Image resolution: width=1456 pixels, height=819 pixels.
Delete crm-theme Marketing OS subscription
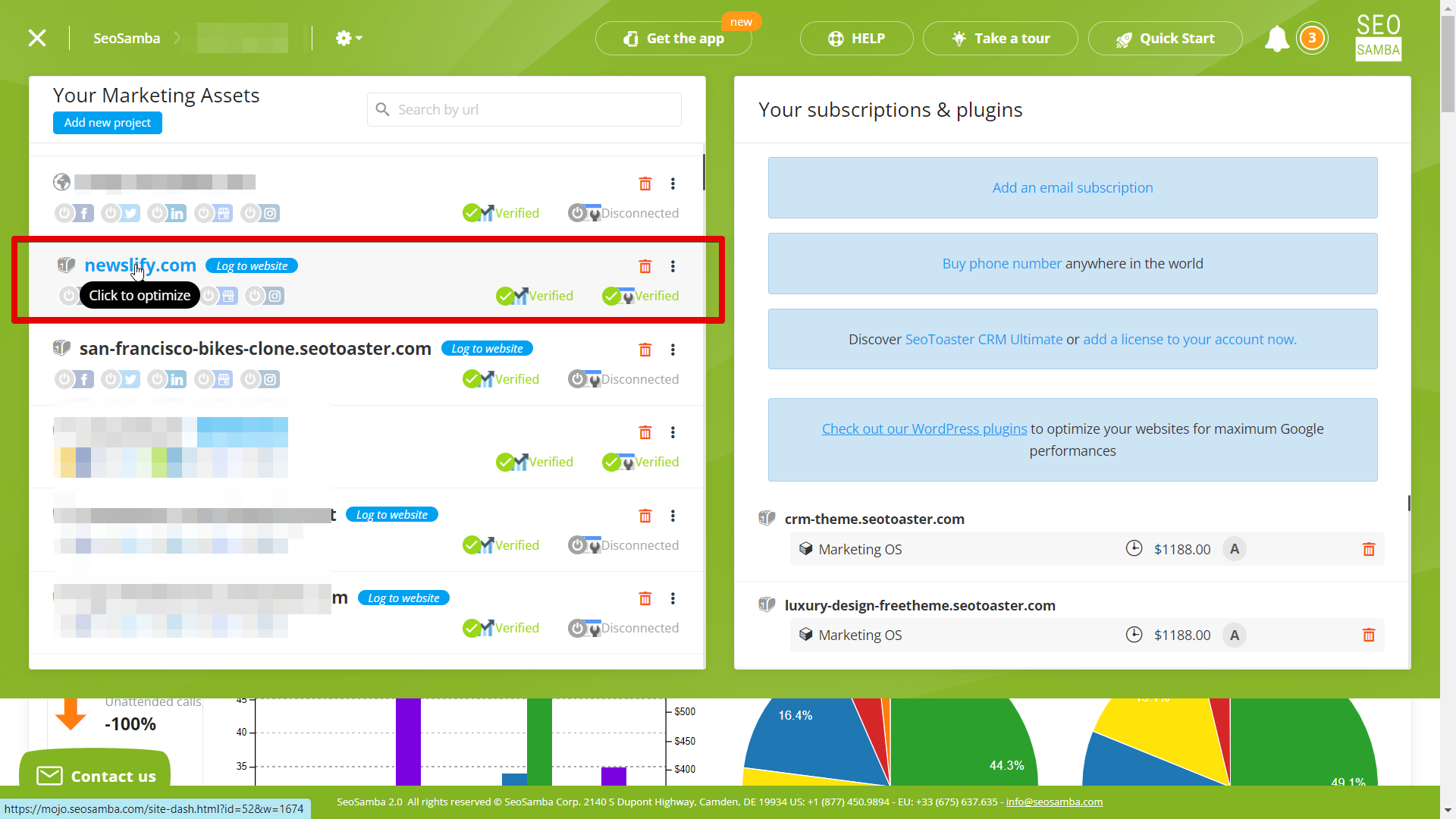(1369, 549)
